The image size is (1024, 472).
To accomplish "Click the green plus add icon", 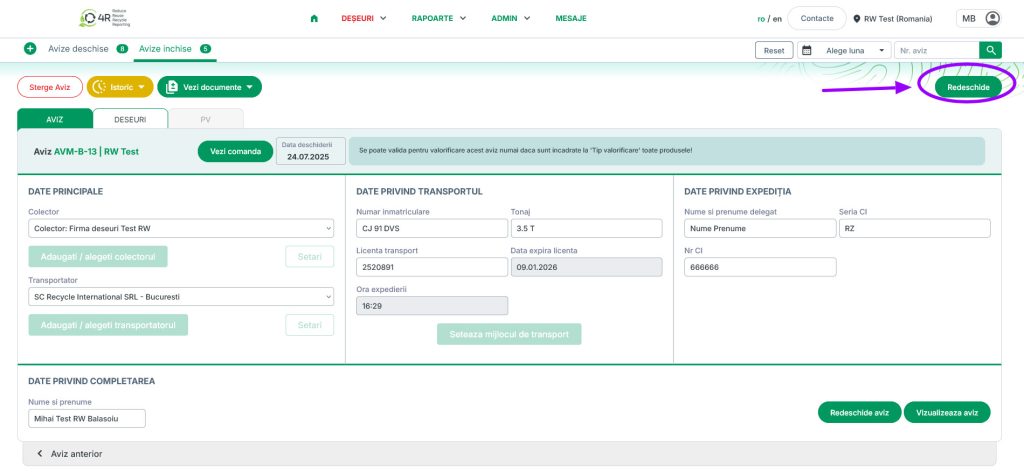I will (x=30, y=48).
